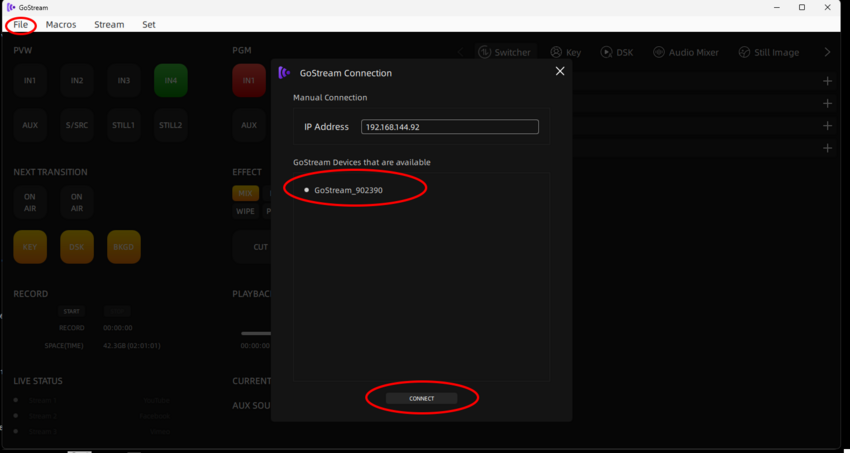This screenshot has width=850, height=453.
Task: Click the Switcher tab icon
Action: point(484,53)
